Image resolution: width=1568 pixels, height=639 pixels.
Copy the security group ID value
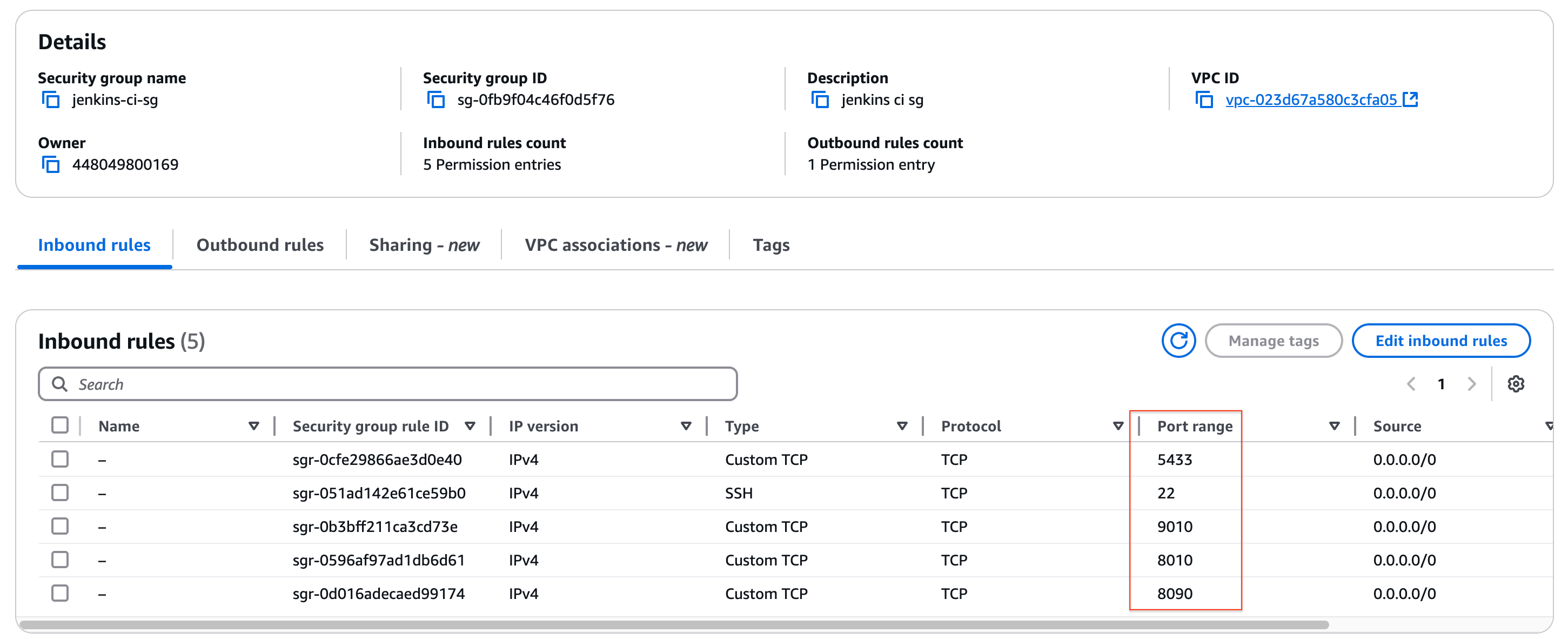[x=435, y=99]
